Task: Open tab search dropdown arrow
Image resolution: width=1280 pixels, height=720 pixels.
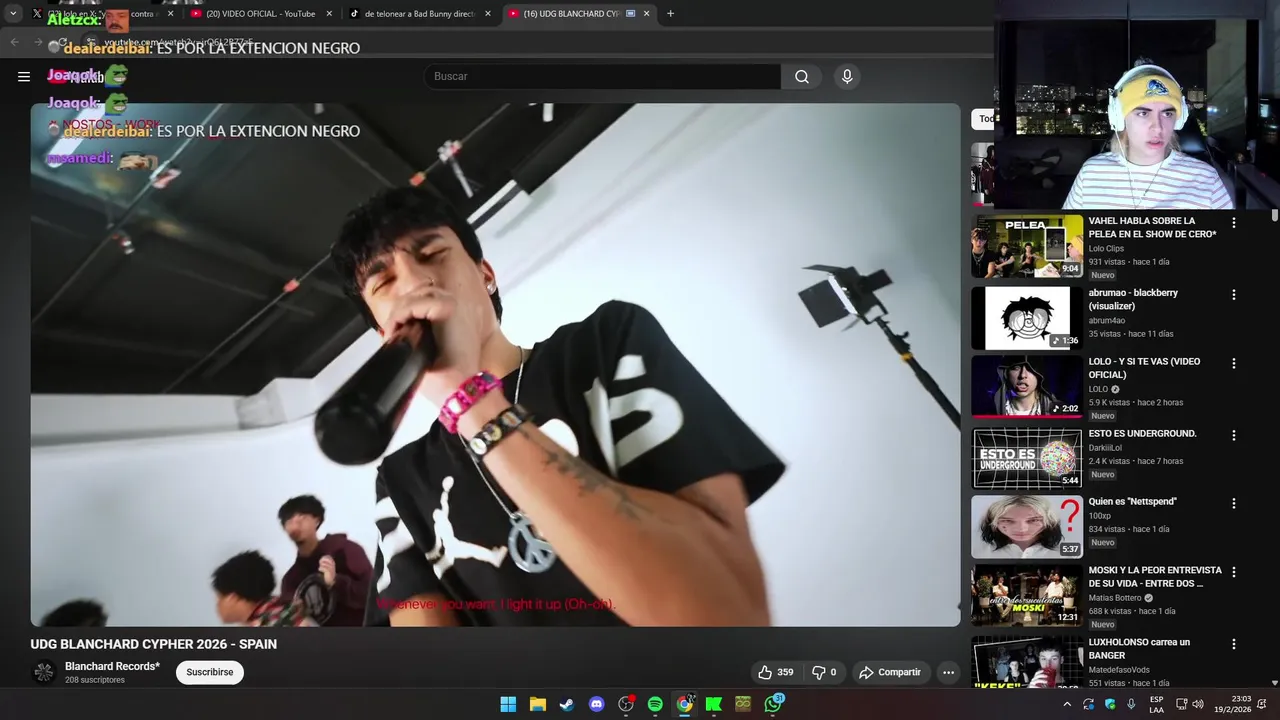Action: (13, 13)
